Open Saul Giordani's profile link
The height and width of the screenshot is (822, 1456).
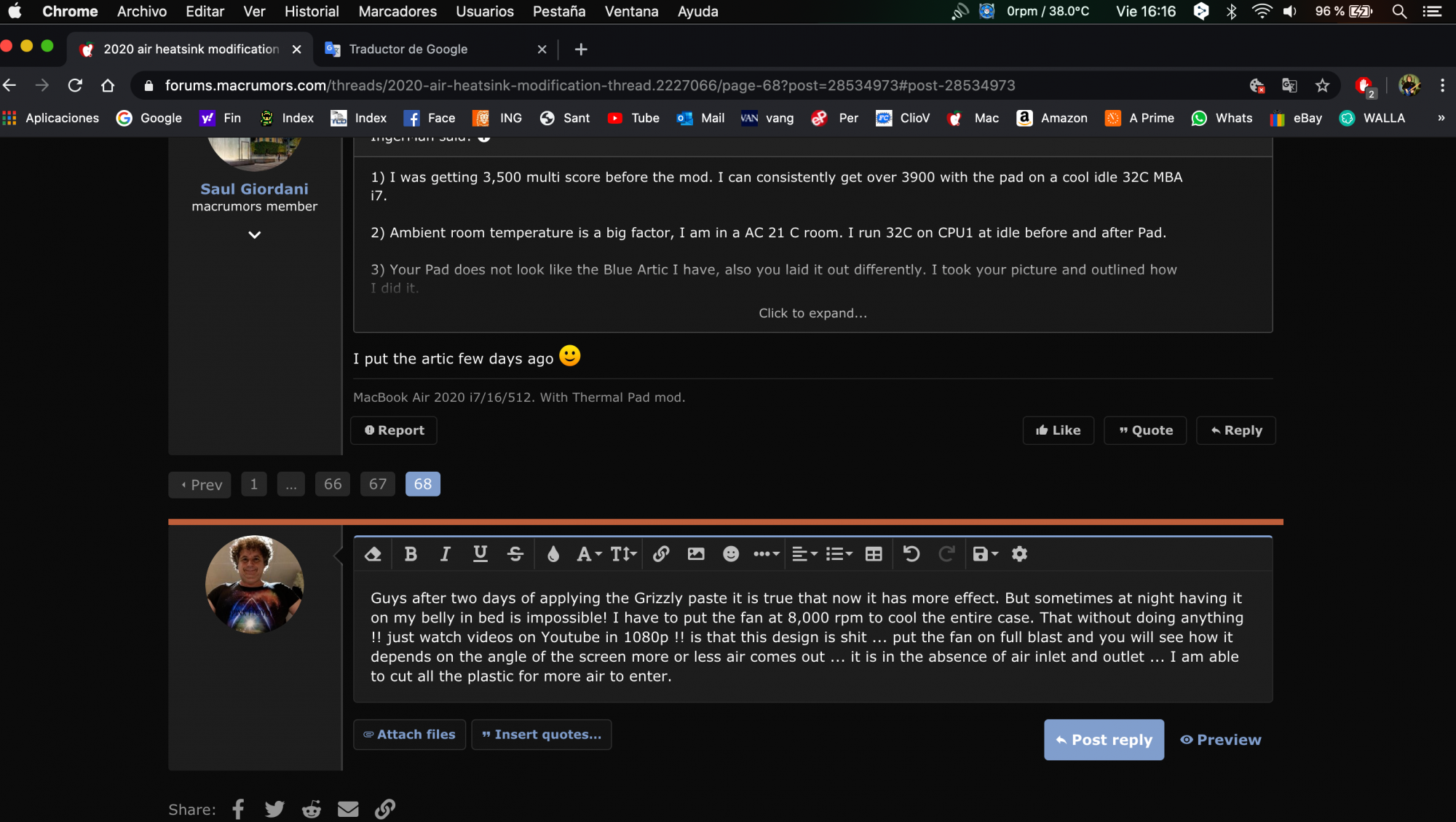point(254,189)
